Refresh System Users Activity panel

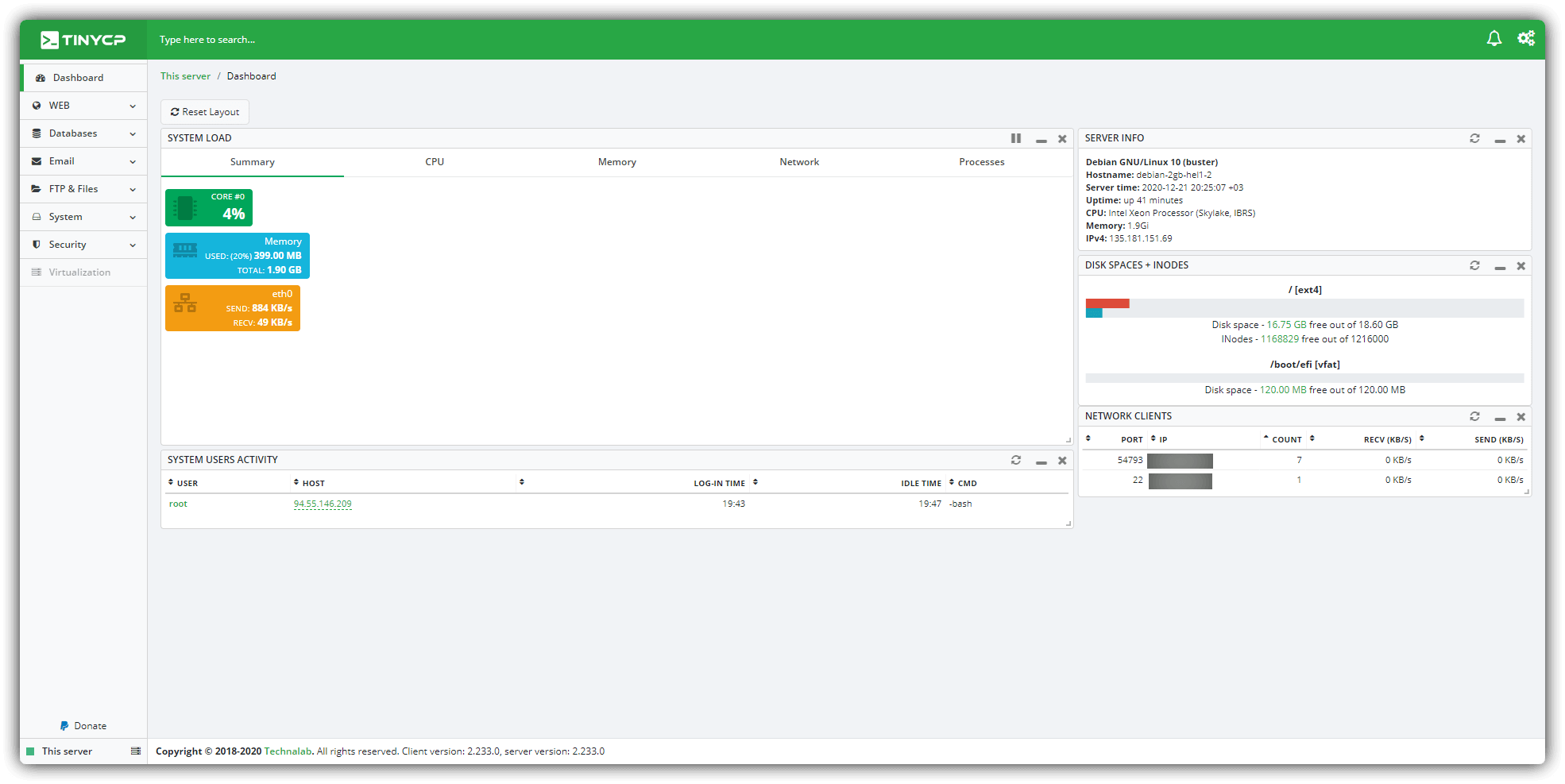(x=1015, y=460)
